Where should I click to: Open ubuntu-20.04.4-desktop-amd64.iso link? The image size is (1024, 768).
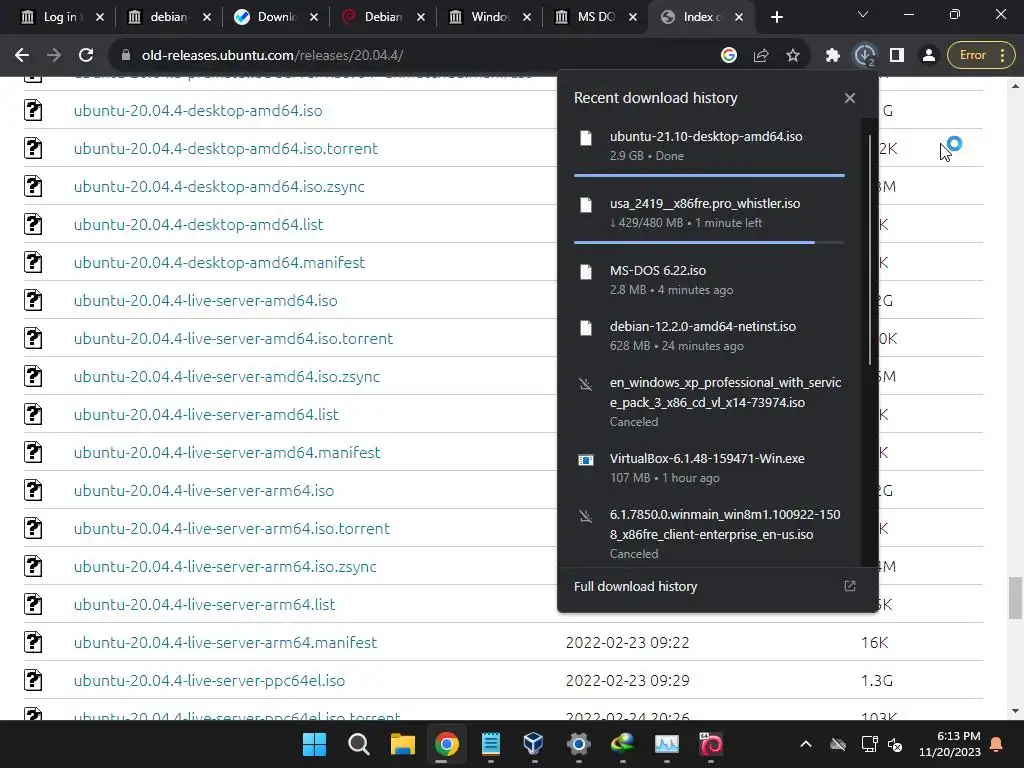coord(198,110)
